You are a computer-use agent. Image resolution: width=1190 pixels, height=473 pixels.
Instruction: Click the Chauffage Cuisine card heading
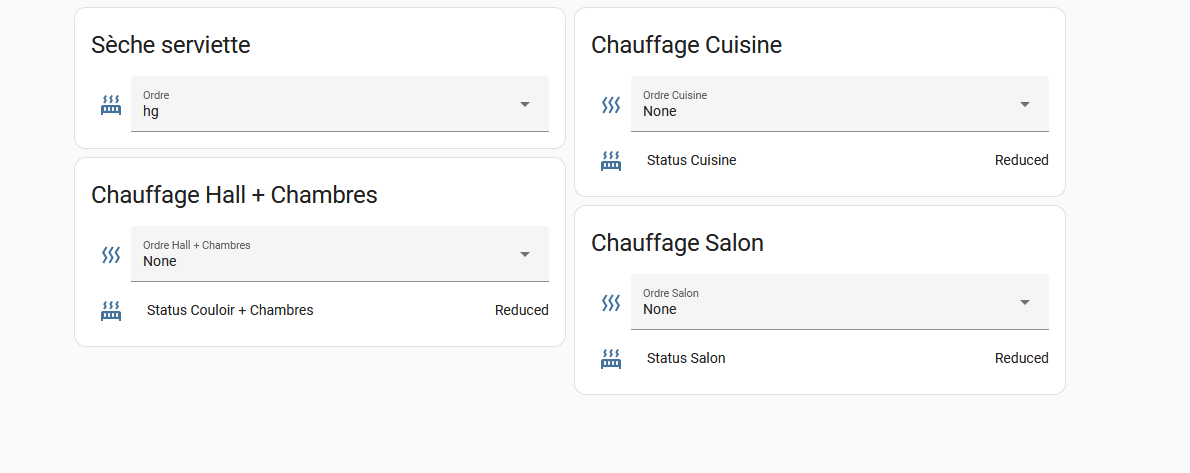(x=687, y=45)
